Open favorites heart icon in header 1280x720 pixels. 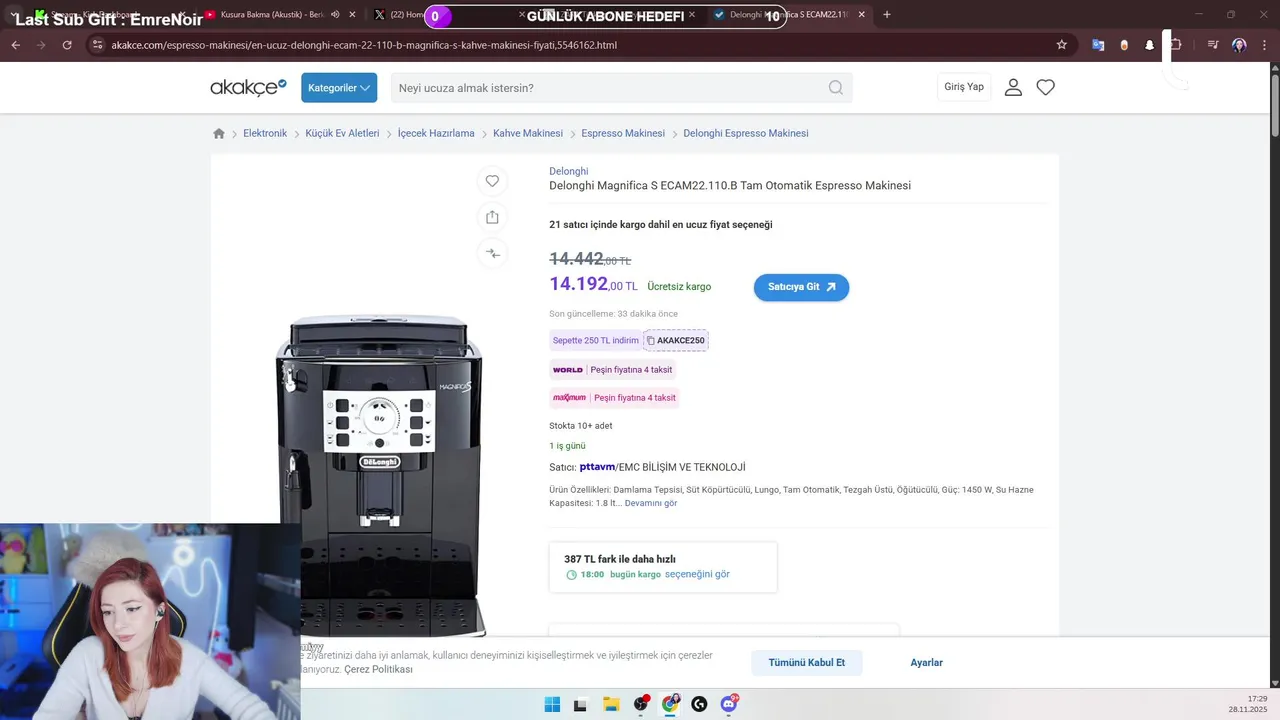pos(1045,88)
